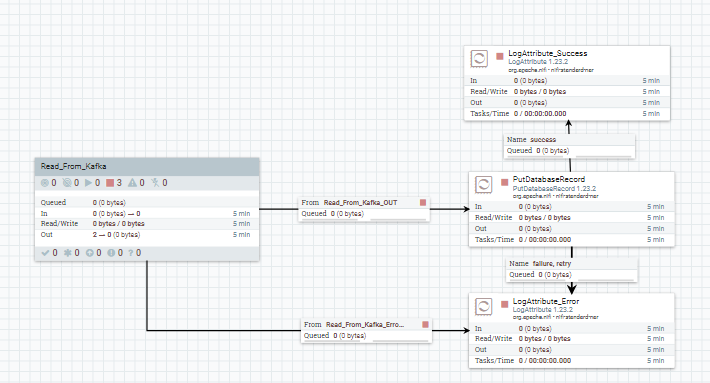Click stopped status square on LogAttribute_Success
710x383 pixels.
(x=500, y=56)
